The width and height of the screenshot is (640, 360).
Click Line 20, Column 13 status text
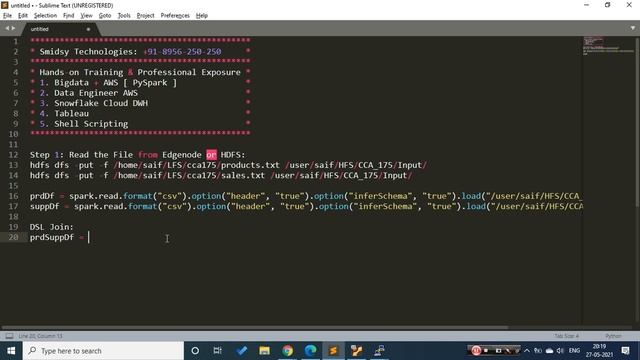40,336
